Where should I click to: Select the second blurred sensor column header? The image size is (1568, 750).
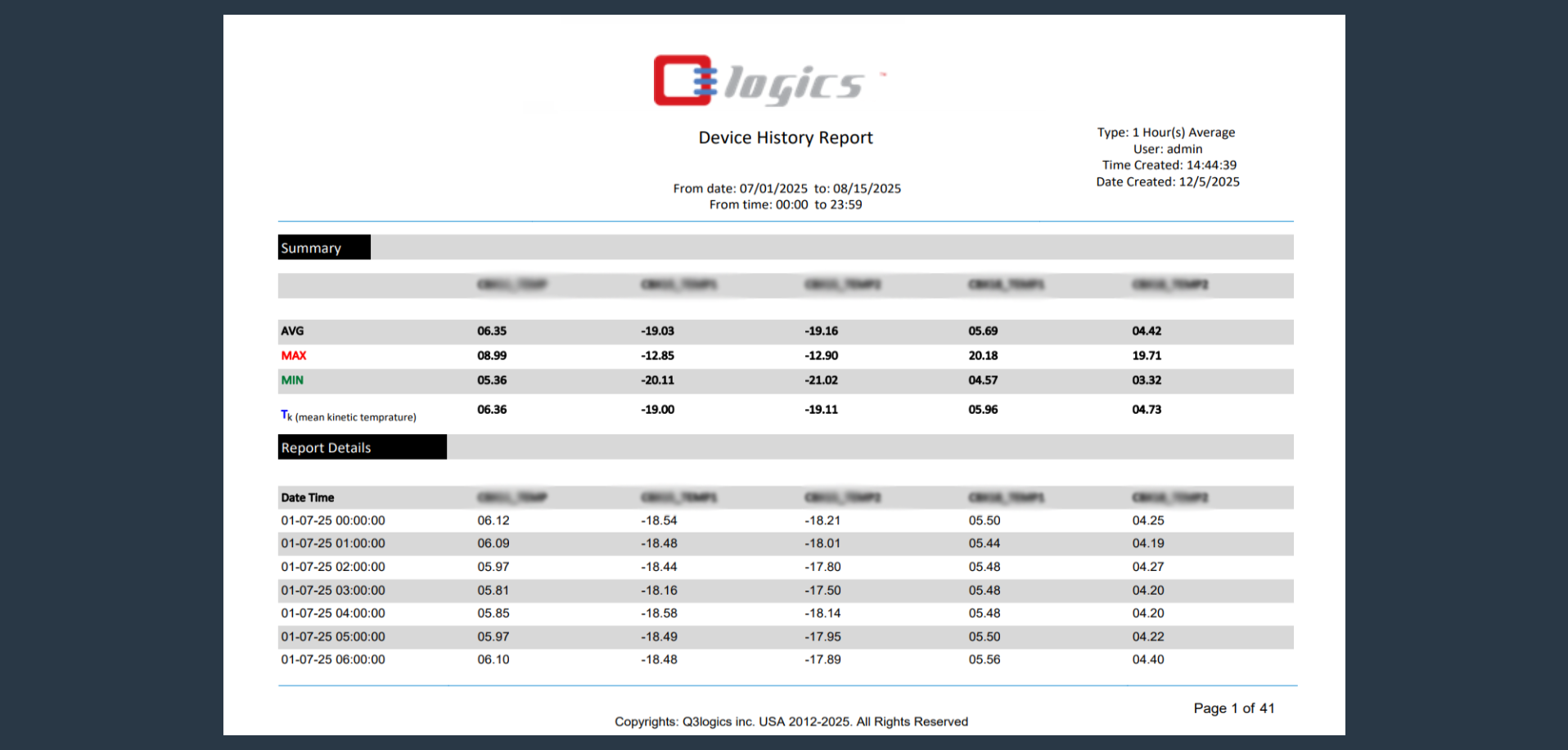pyautogui.click(x=676, y=285)
